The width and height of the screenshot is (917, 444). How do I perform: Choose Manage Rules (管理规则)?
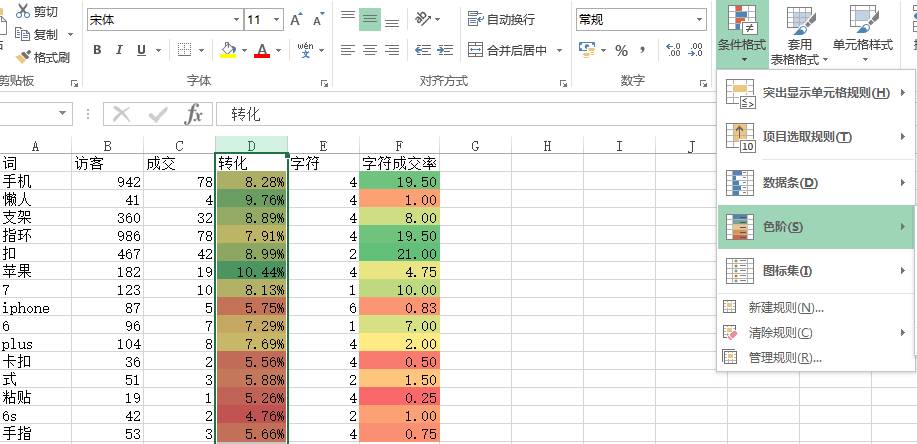point(815,357)
